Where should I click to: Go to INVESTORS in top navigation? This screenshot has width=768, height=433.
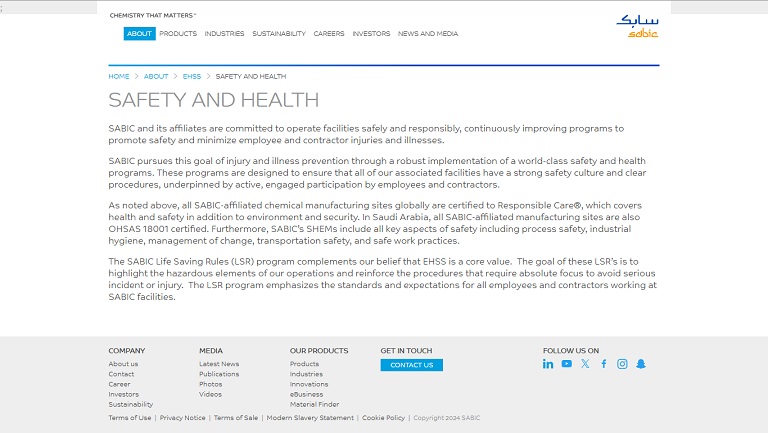pyautogui.click(x=371, y=34)
